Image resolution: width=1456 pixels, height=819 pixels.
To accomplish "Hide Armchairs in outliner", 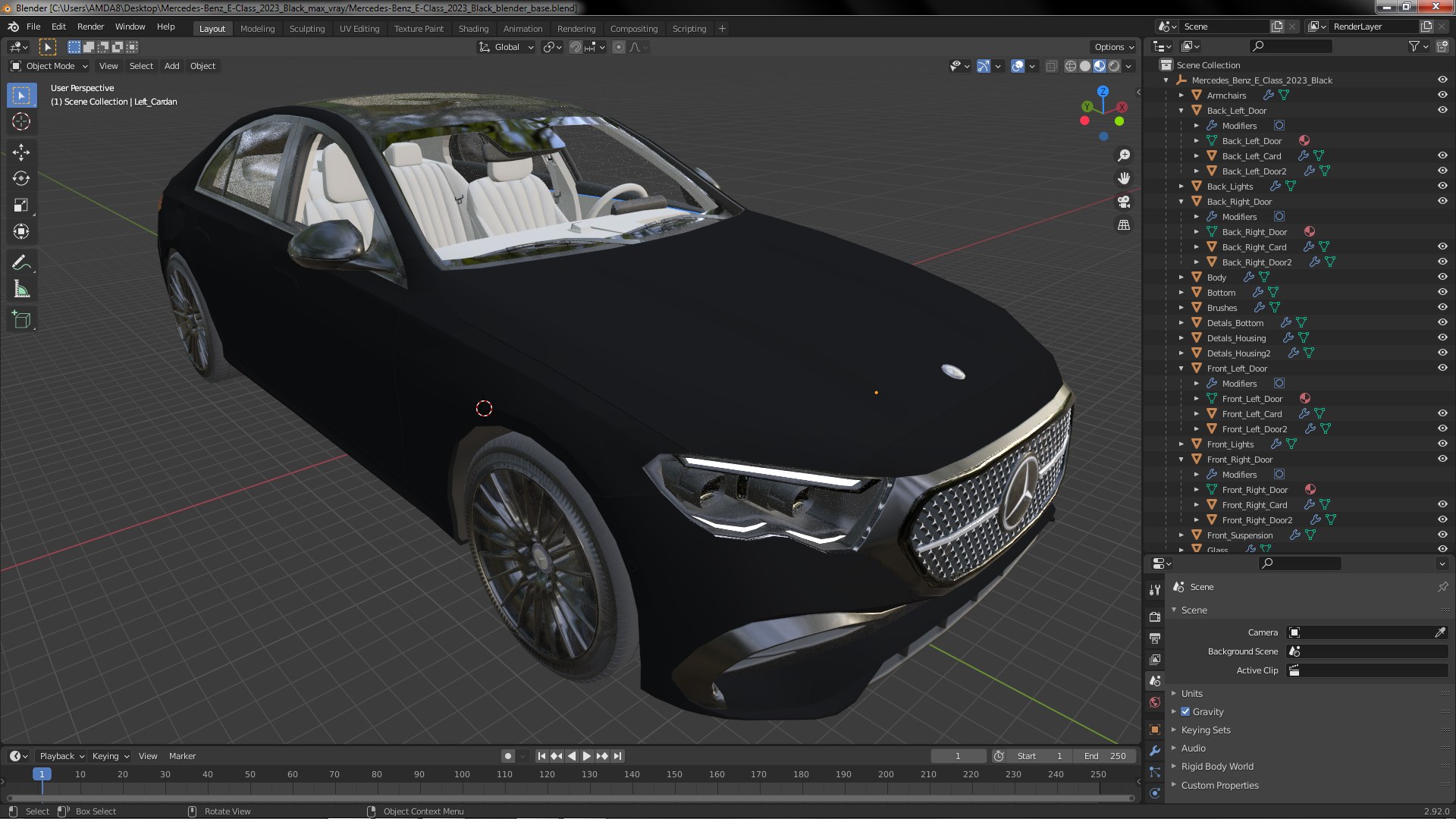I will (1442, 95).
